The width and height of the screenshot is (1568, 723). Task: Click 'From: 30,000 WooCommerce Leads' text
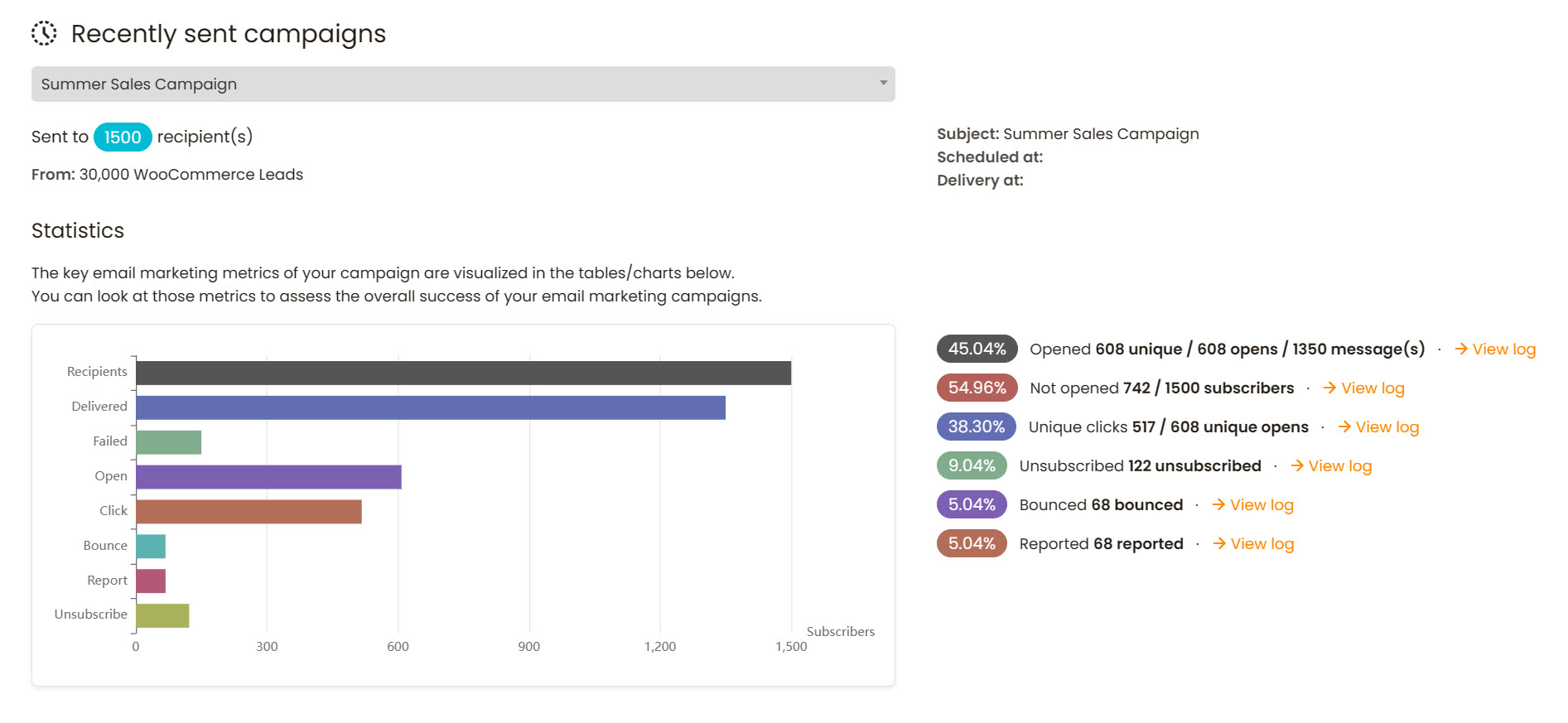[x=167, y=175]
